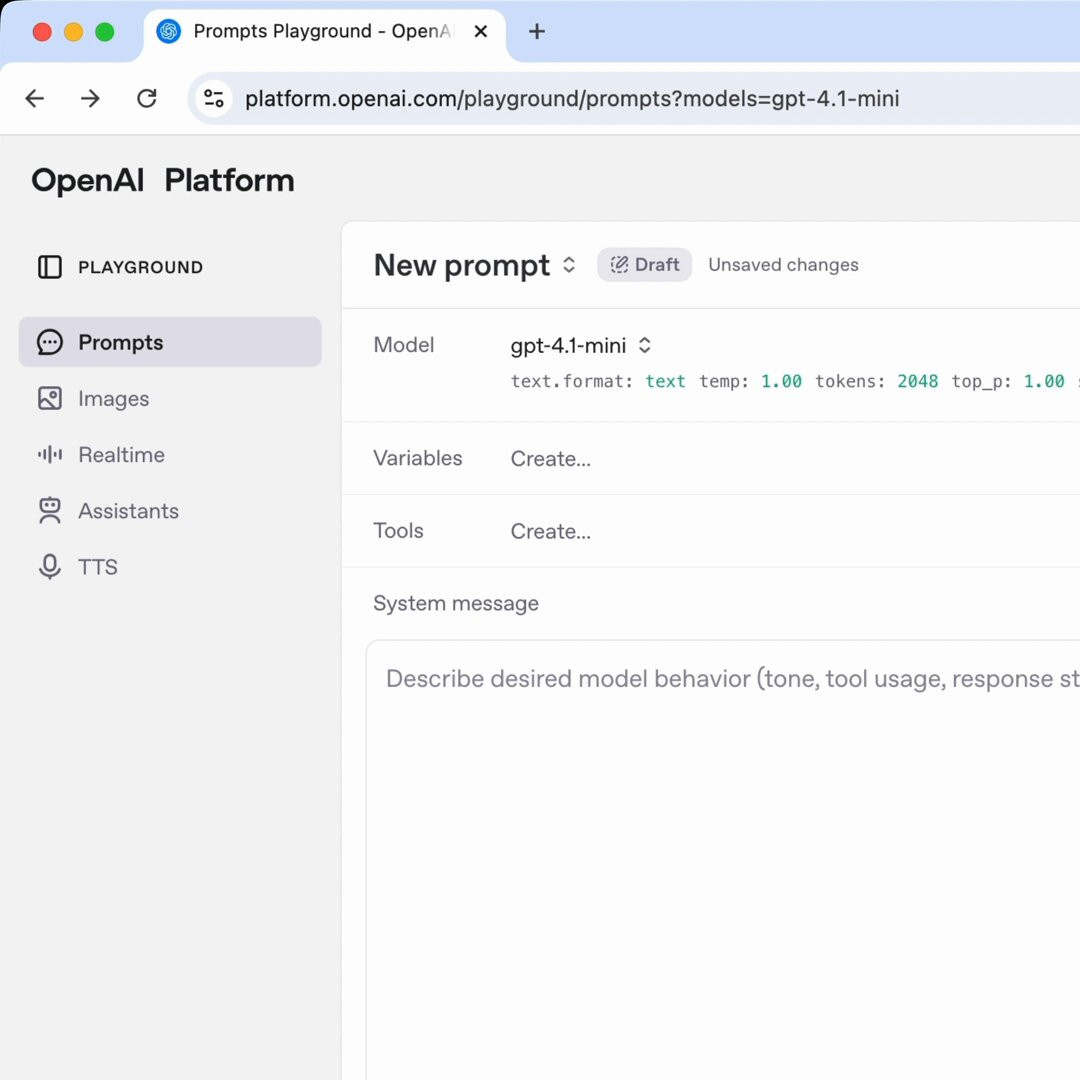
Task: Open site information icon in address bar
Action: coord(214,98)
